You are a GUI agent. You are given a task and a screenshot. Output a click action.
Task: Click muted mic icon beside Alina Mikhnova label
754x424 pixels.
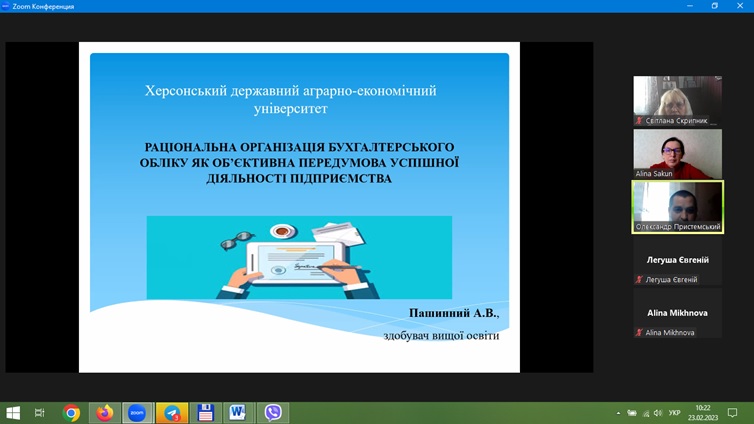tap(639, 332)
